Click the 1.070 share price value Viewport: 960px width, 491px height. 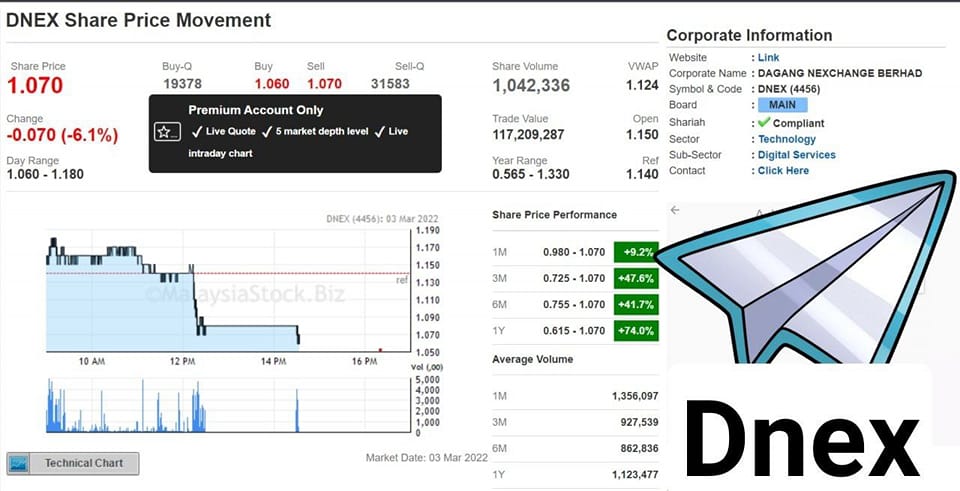(x=35, y=85)
